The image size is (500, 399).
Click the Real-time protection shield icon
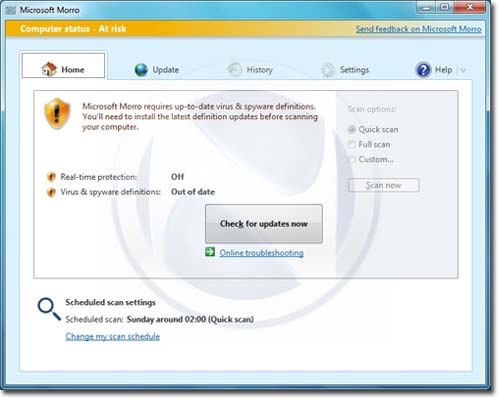tap(51, 177)
